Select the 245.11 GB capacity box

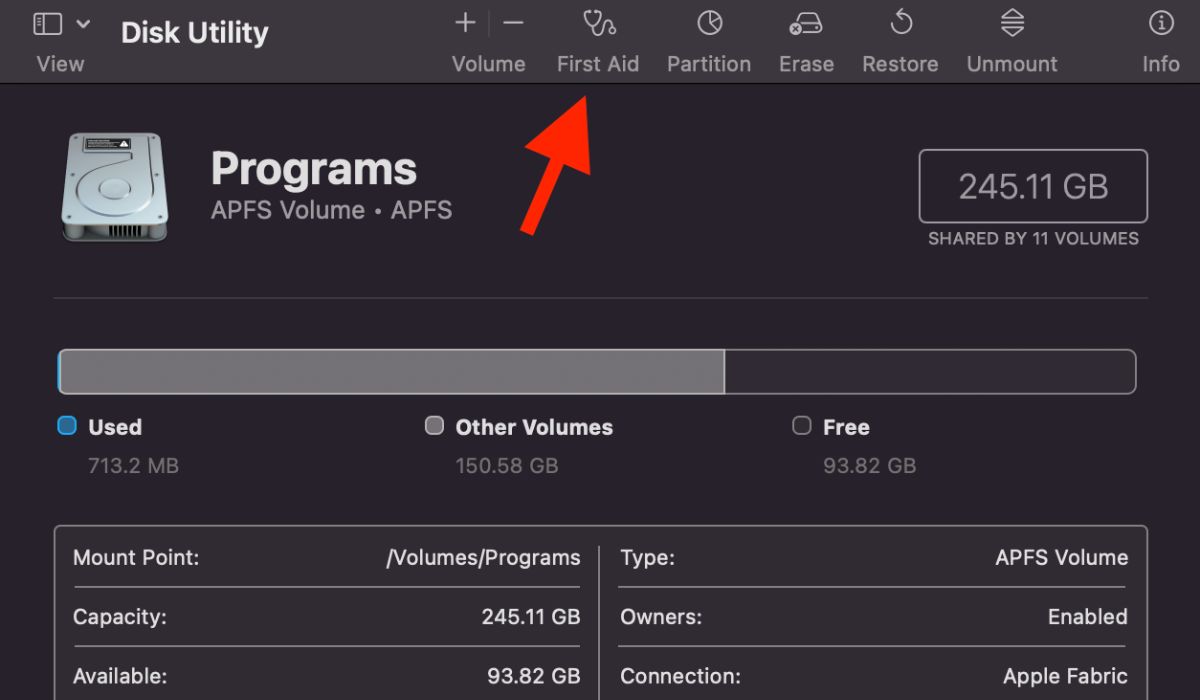click(x=1033, y=186)
